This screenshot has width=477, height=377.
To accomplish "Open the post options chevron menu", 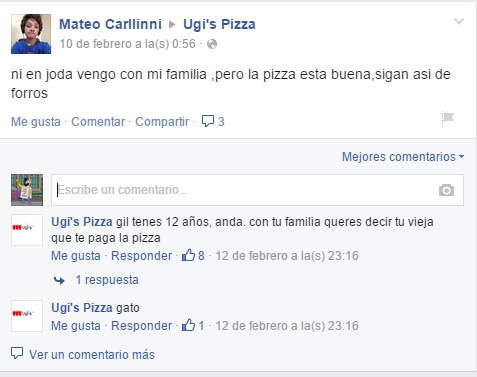I will pos(459,22).
